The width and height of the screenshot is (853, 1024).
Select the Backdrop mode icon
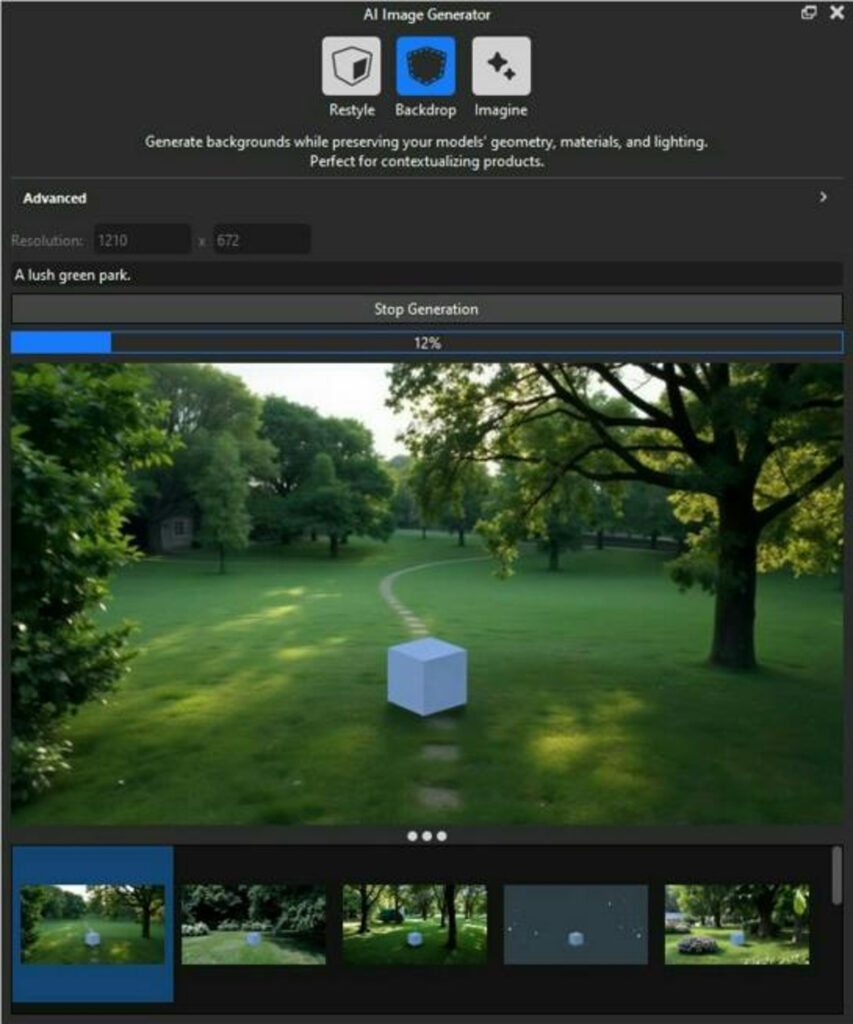coord(426,66)
